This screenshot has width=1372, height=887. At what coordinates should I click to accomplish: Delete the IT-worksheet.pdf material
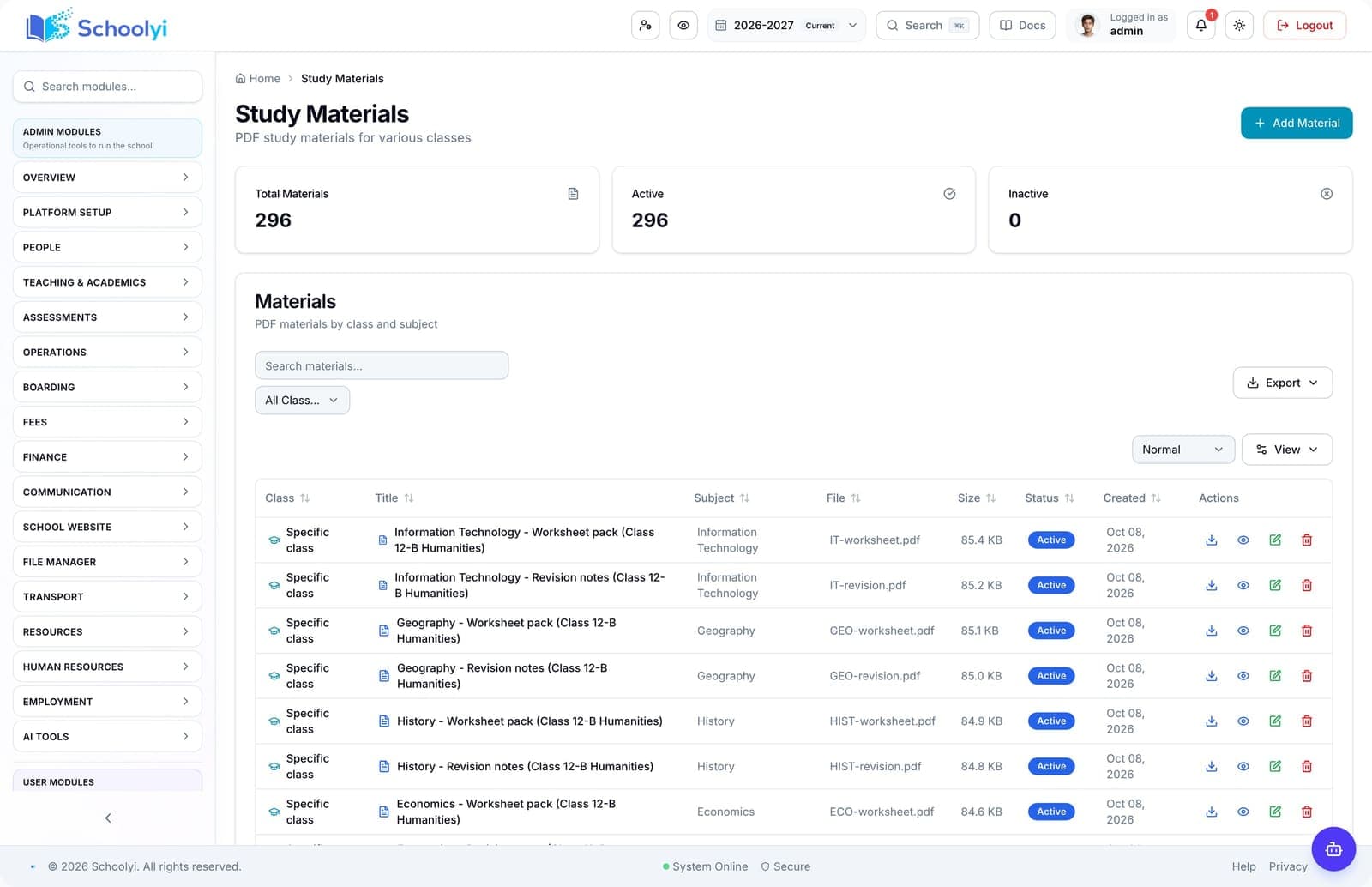pos(1307,540)
